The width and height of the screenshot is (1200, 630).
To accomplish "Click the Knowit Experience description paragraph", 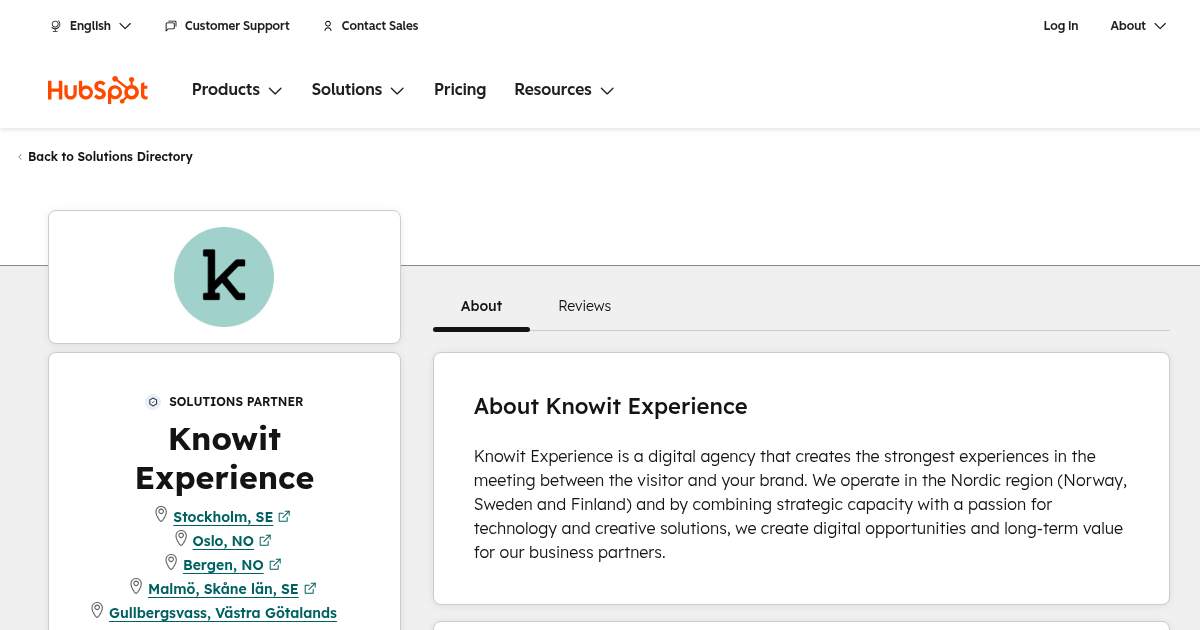I will [x=800, y=504].
